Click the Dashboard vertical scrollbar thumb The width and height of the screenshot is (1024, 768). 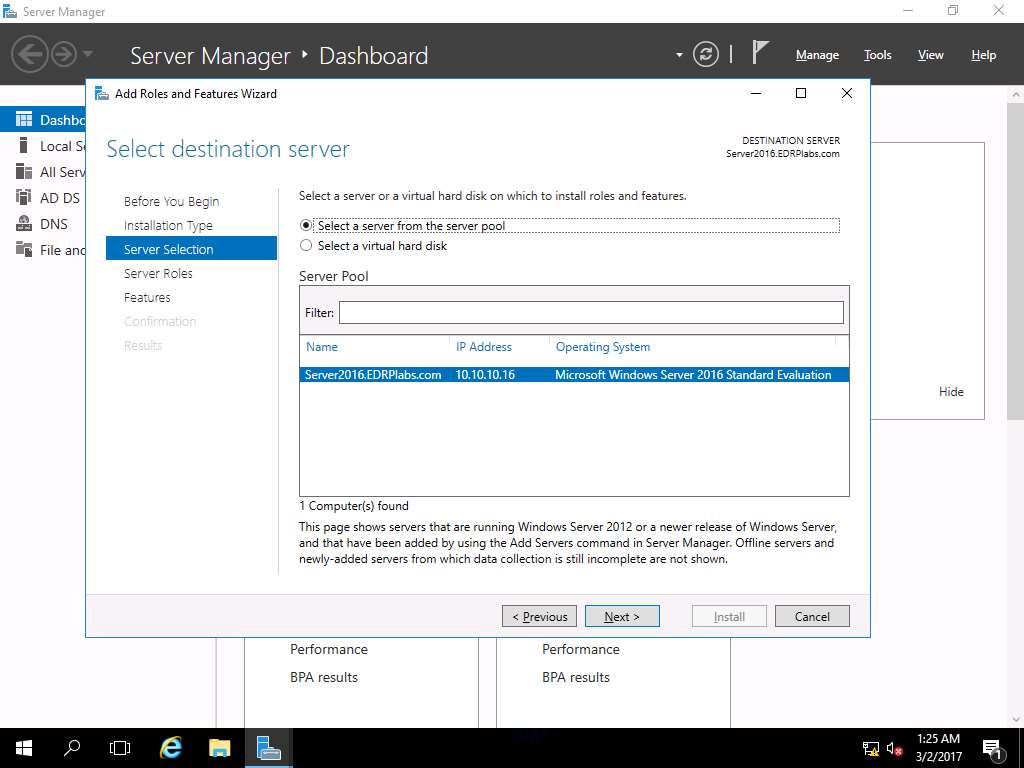click(1016, 261)
